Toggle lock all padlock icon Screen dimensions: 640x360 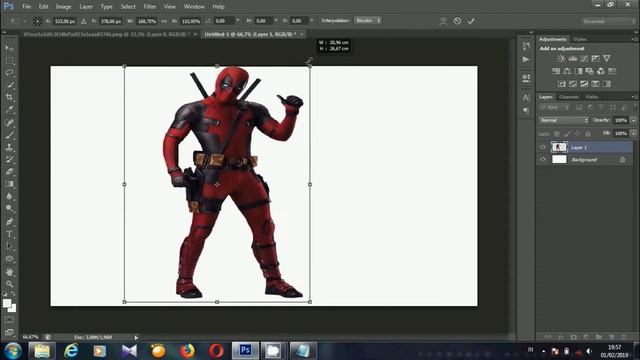588,133
